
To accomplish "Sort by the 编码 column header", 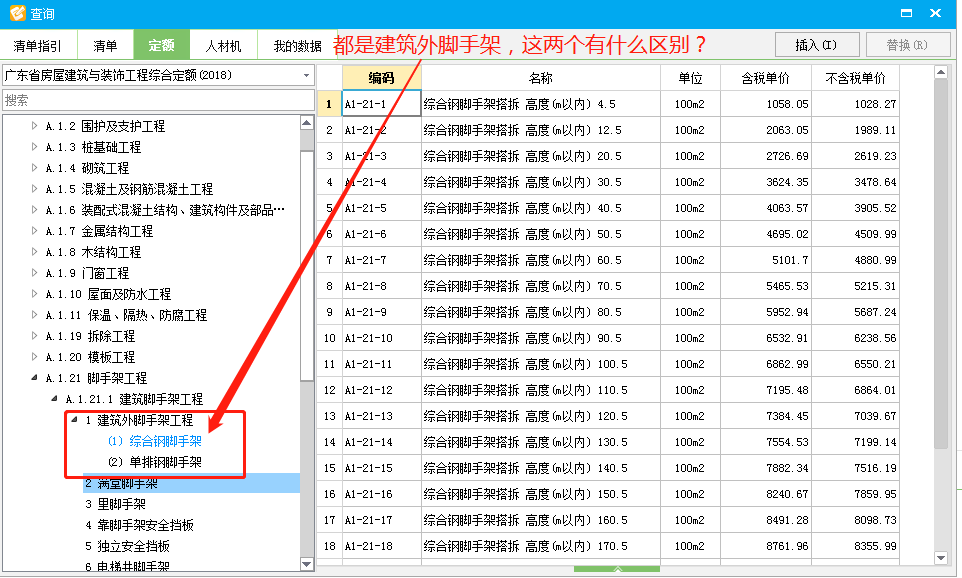I will [x=382, y=78].
